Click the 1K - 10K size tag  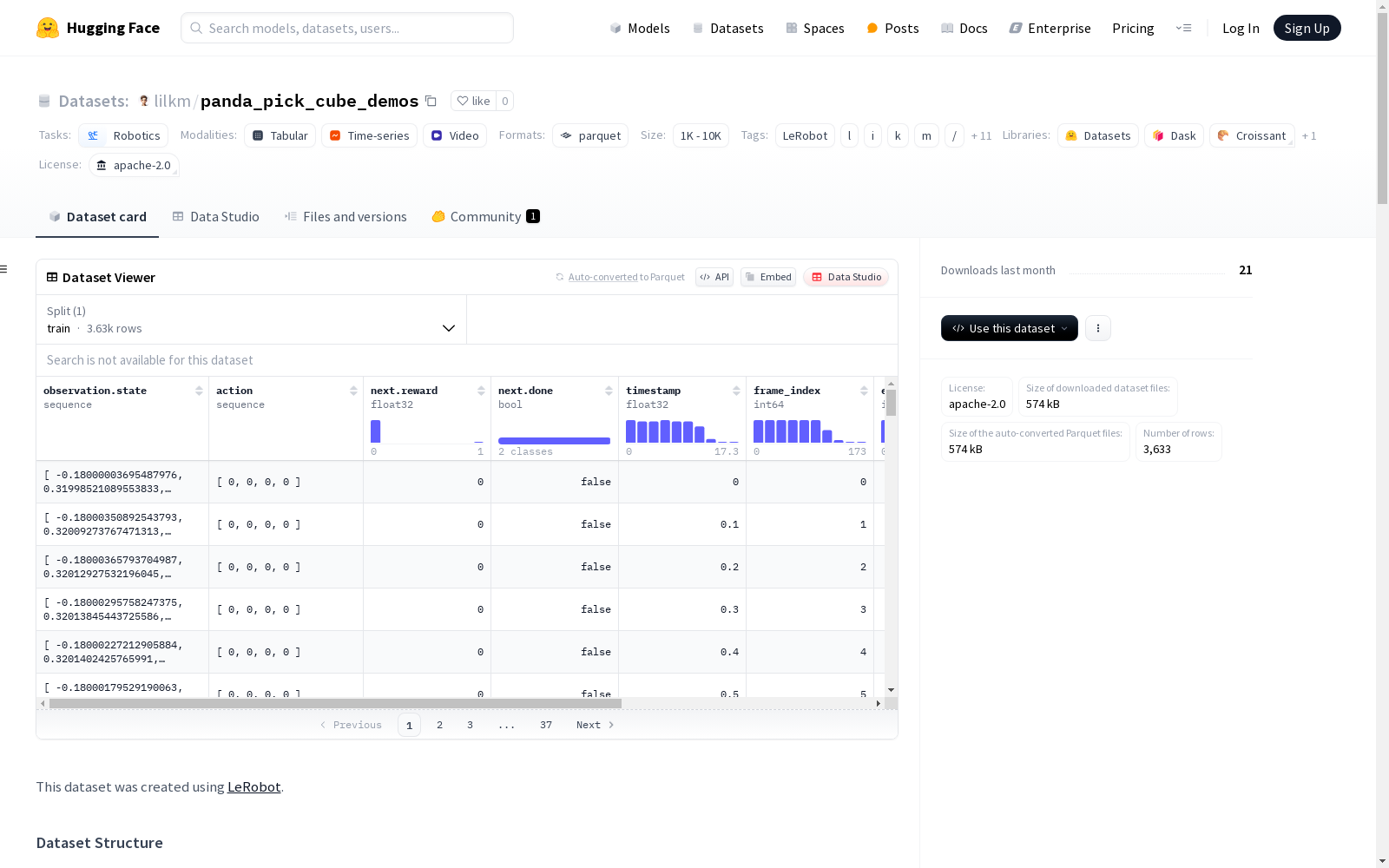701,135
